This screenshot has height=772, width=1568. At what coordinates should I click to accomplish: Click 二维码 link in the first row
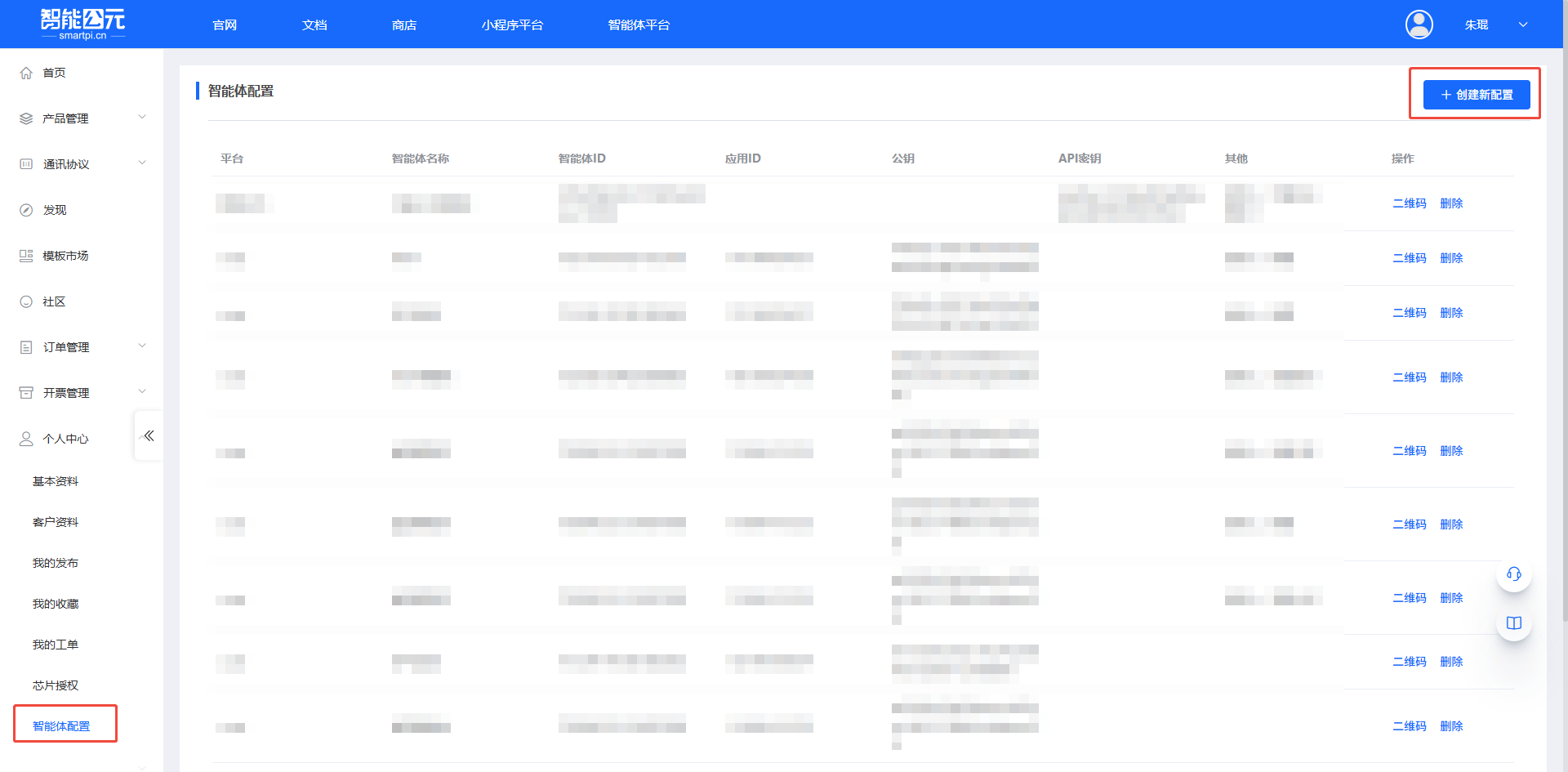click(1409, 203)
